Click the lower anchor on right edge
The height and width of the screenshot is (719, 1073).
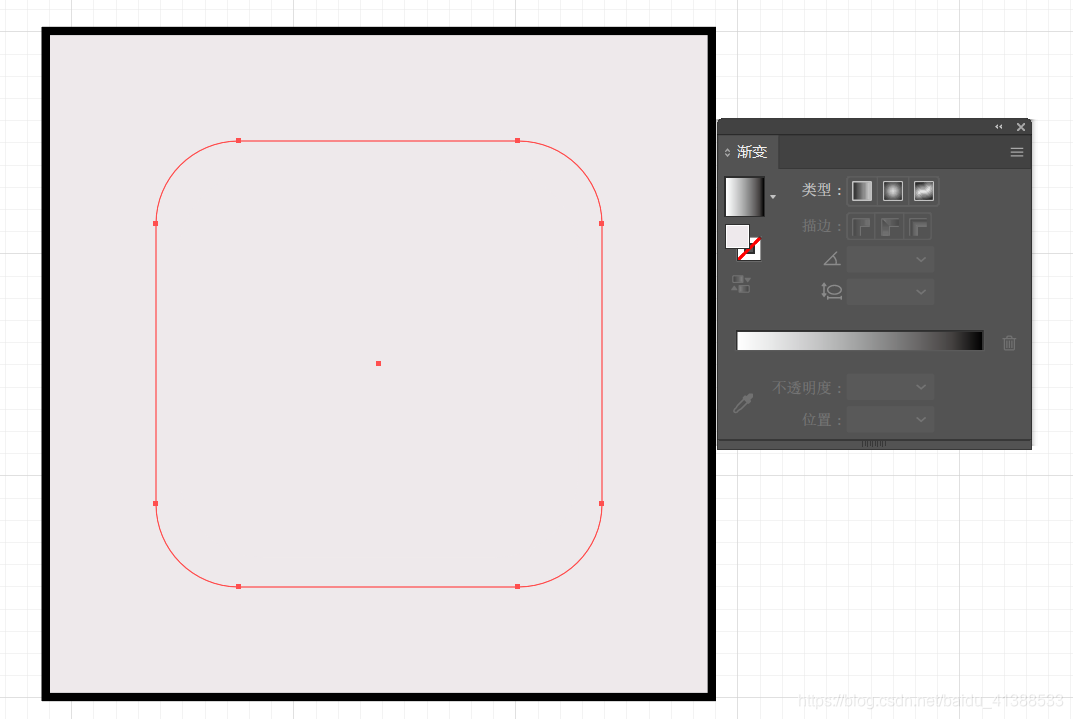(602, 504)
